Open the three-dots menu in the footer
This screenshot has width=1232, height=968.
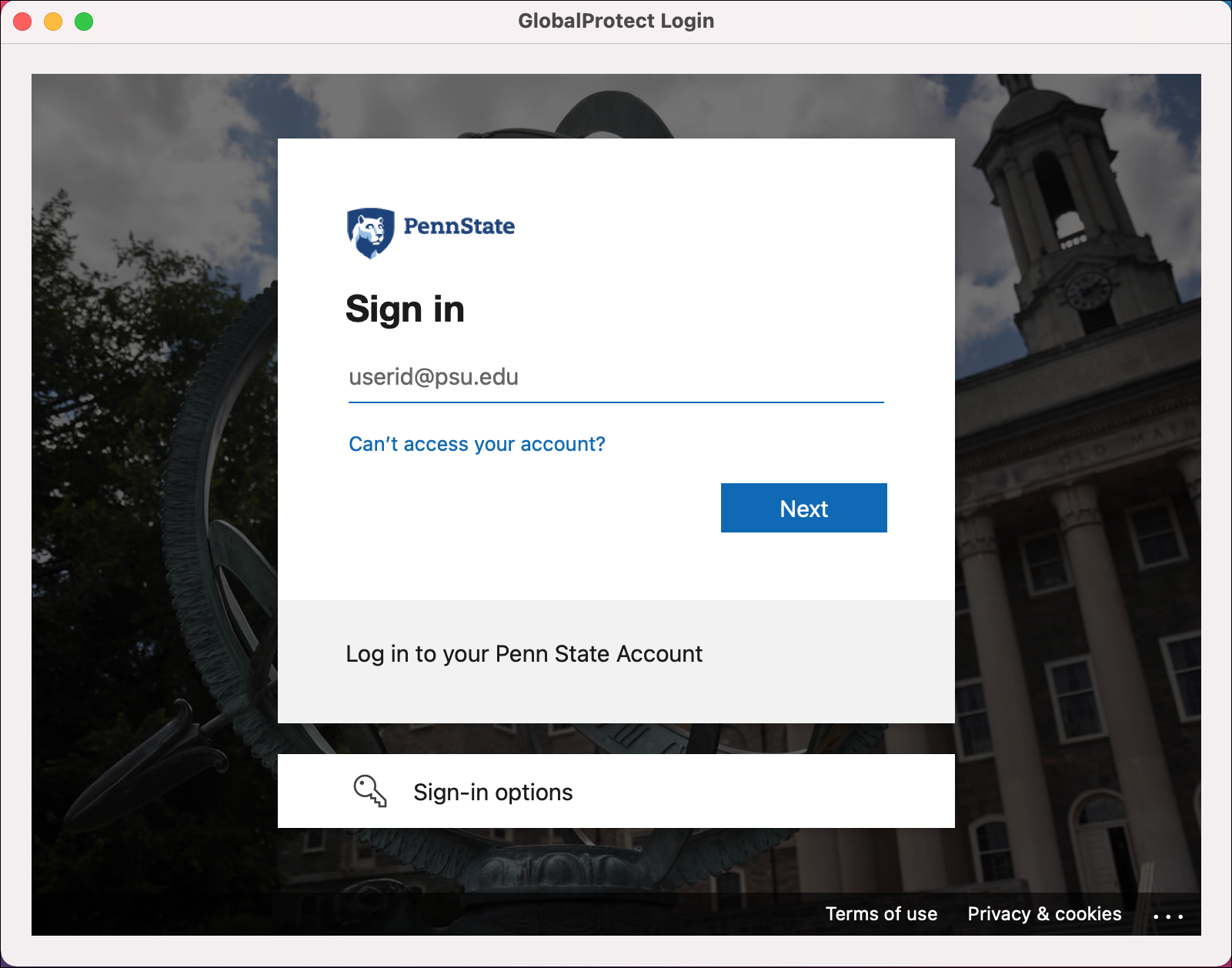1168,916
